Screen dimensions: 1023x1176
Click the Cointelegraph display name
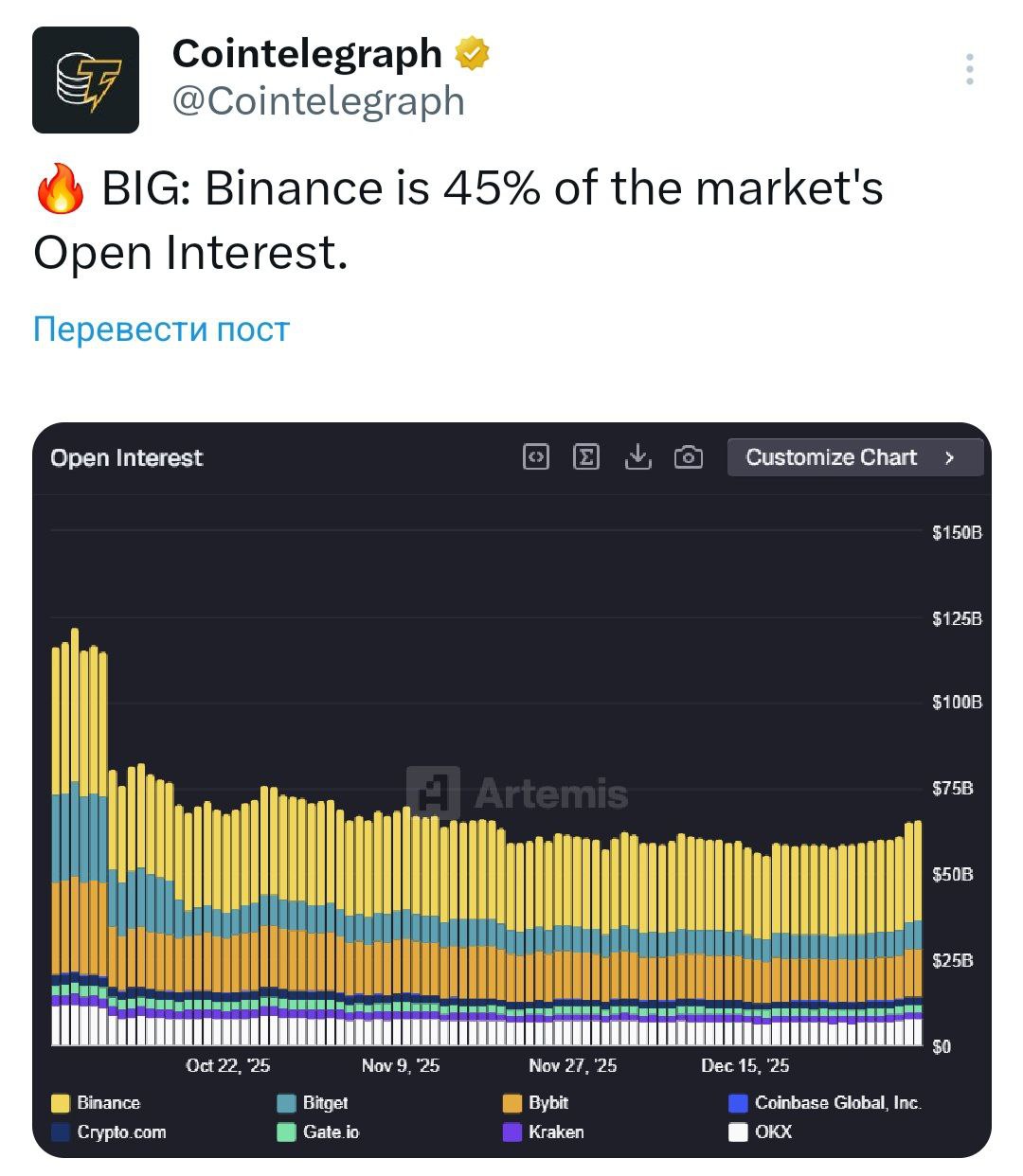(307, 54)
